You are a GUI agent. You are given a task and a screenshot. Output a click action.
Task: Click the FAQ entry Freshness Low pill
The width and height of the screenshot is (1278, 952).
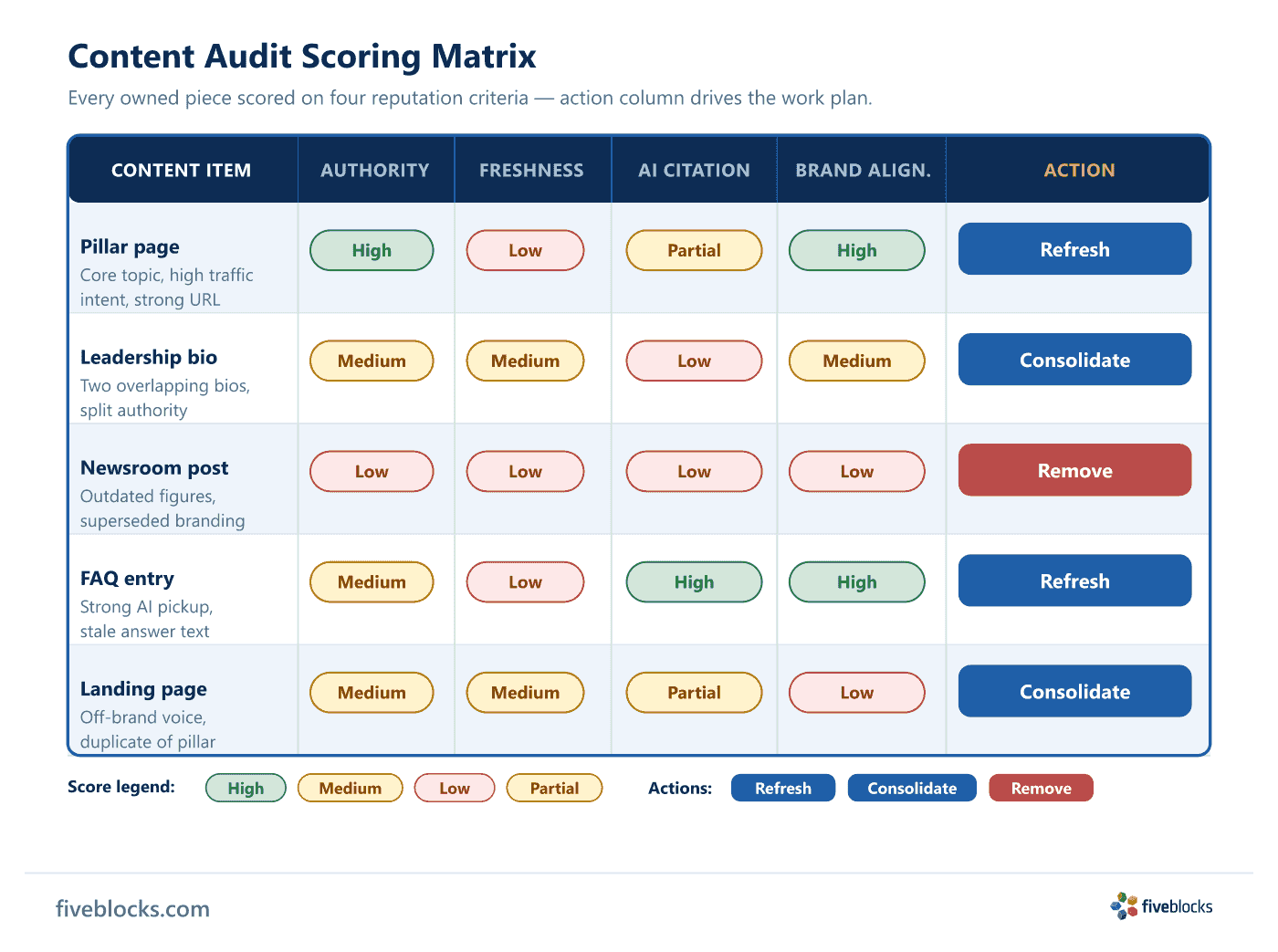525,581
